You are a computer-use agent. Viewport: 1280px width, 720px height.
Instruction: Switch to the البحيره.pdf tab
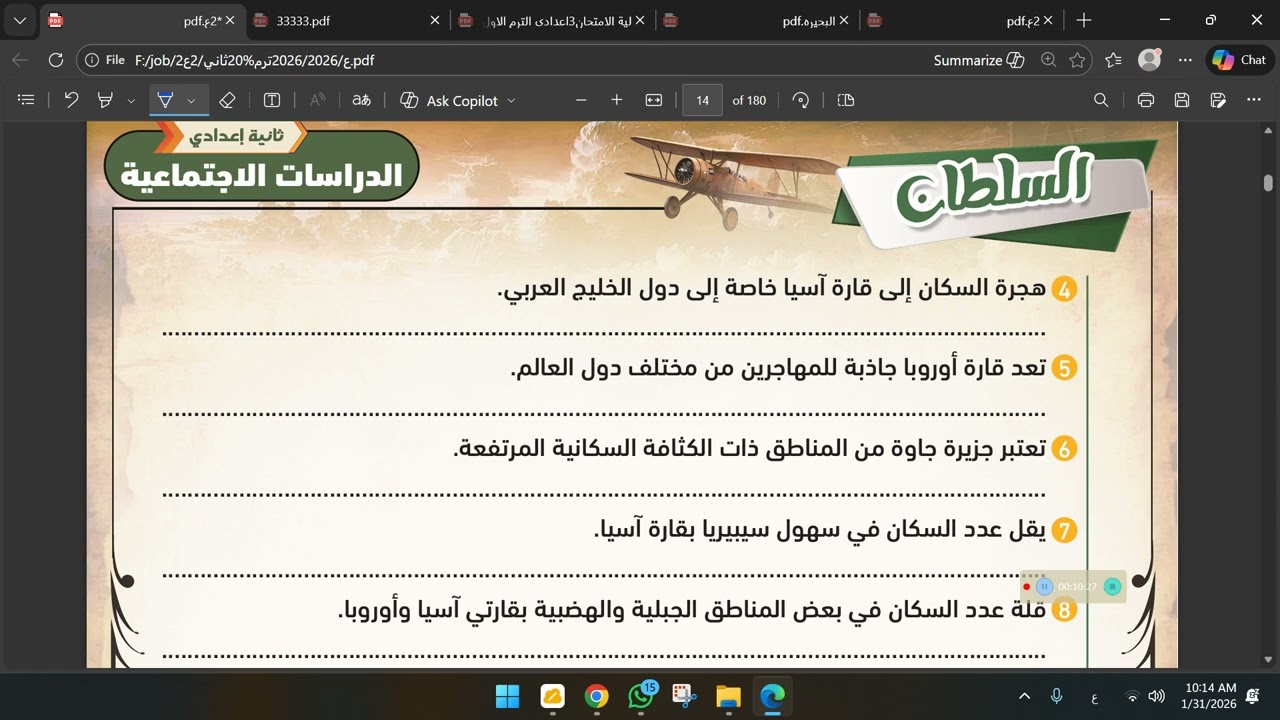click(755, 20)
